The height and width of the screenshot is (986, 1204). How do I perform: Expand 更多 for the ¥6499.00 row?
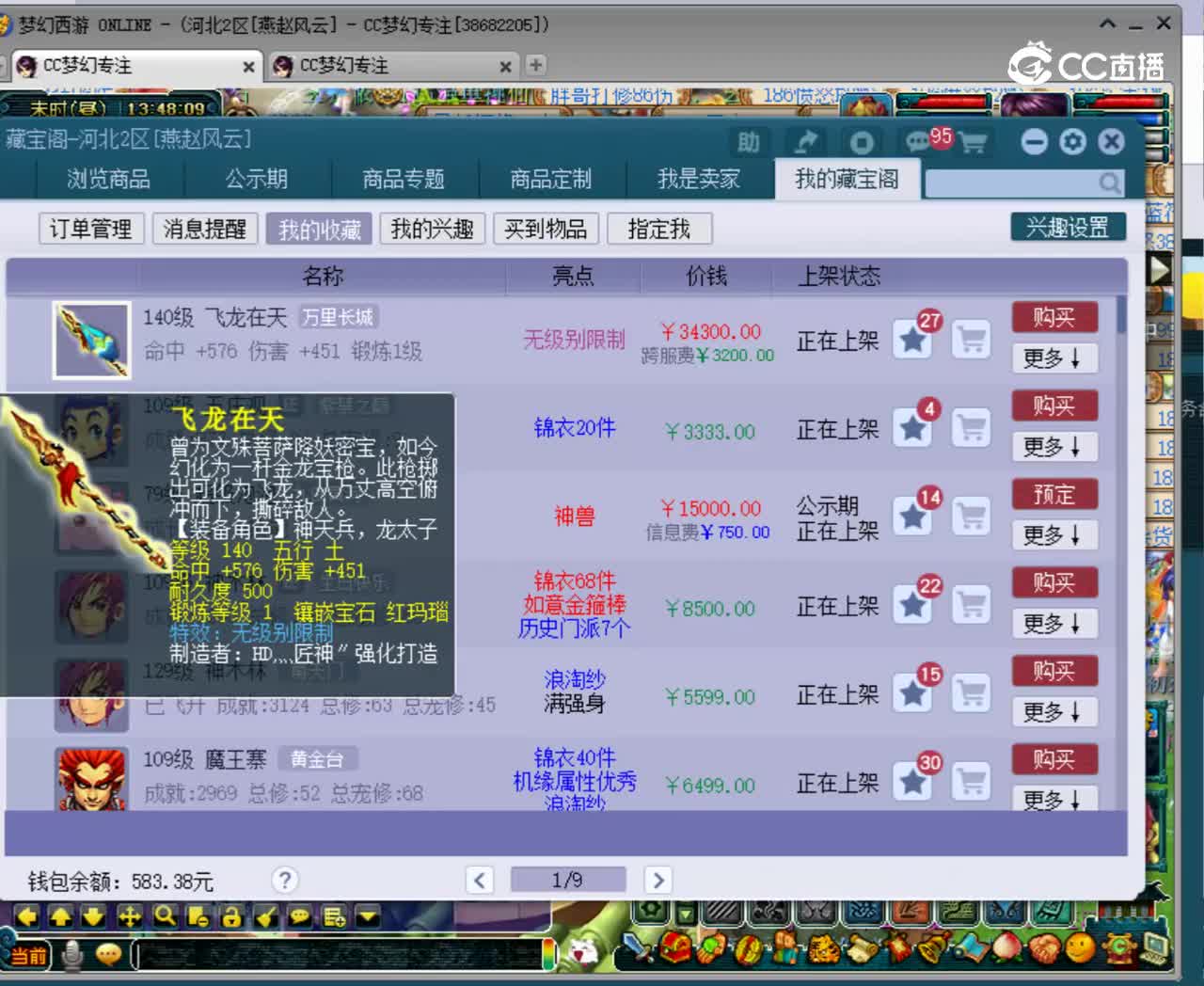click(x=1054, y=798)
